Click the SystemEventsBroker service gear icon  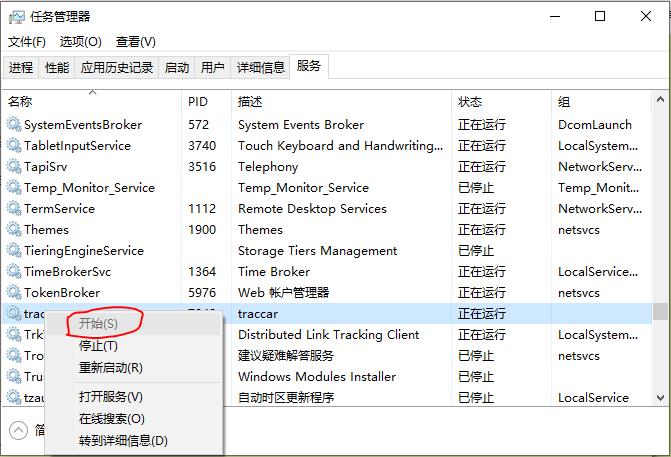(x=14, y=125)
